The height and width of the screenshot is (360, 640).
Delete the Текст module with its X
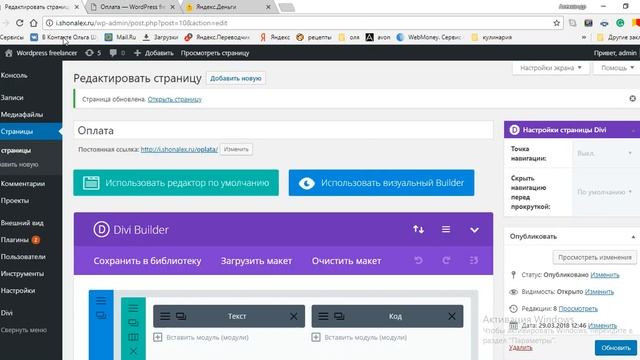pyautogui.click(x=293, y=316)
